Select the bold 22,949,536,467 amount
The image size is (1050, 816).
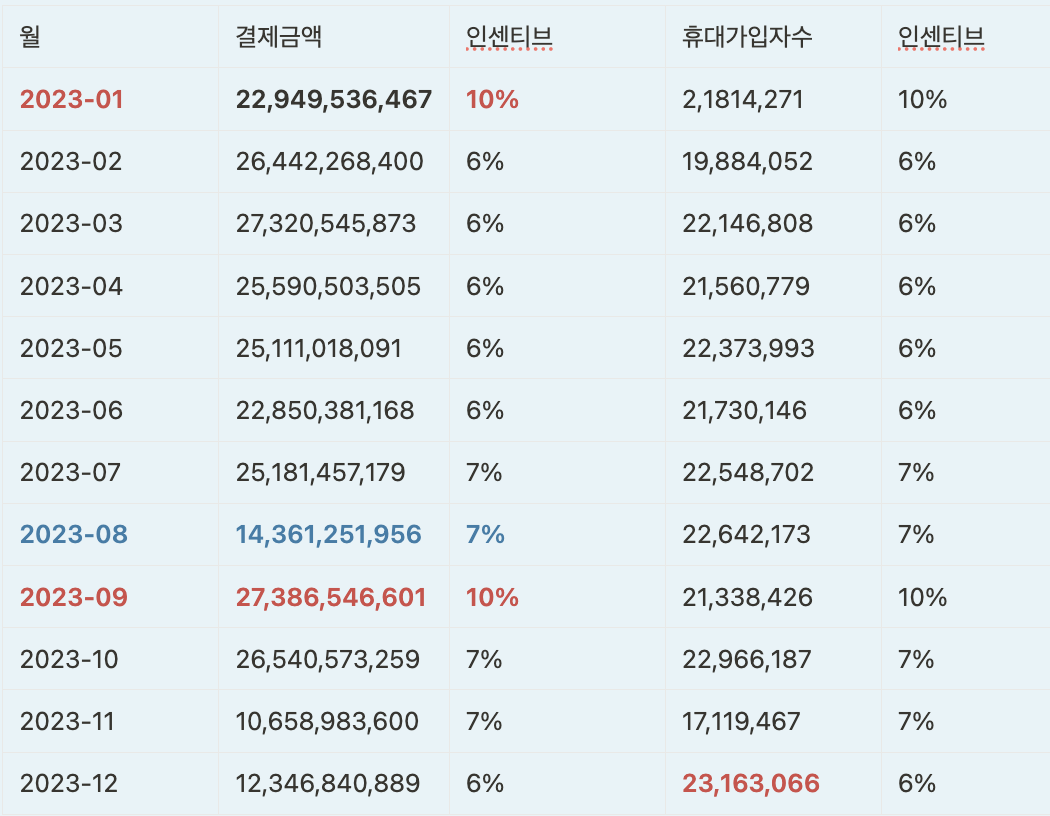point(333,99)
